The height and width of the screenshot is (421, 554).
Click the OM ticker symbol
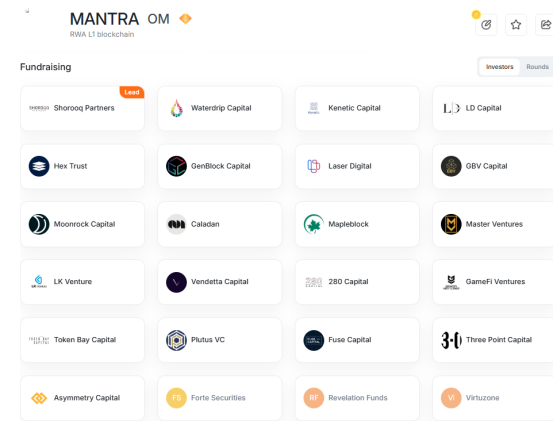[158, 19]
